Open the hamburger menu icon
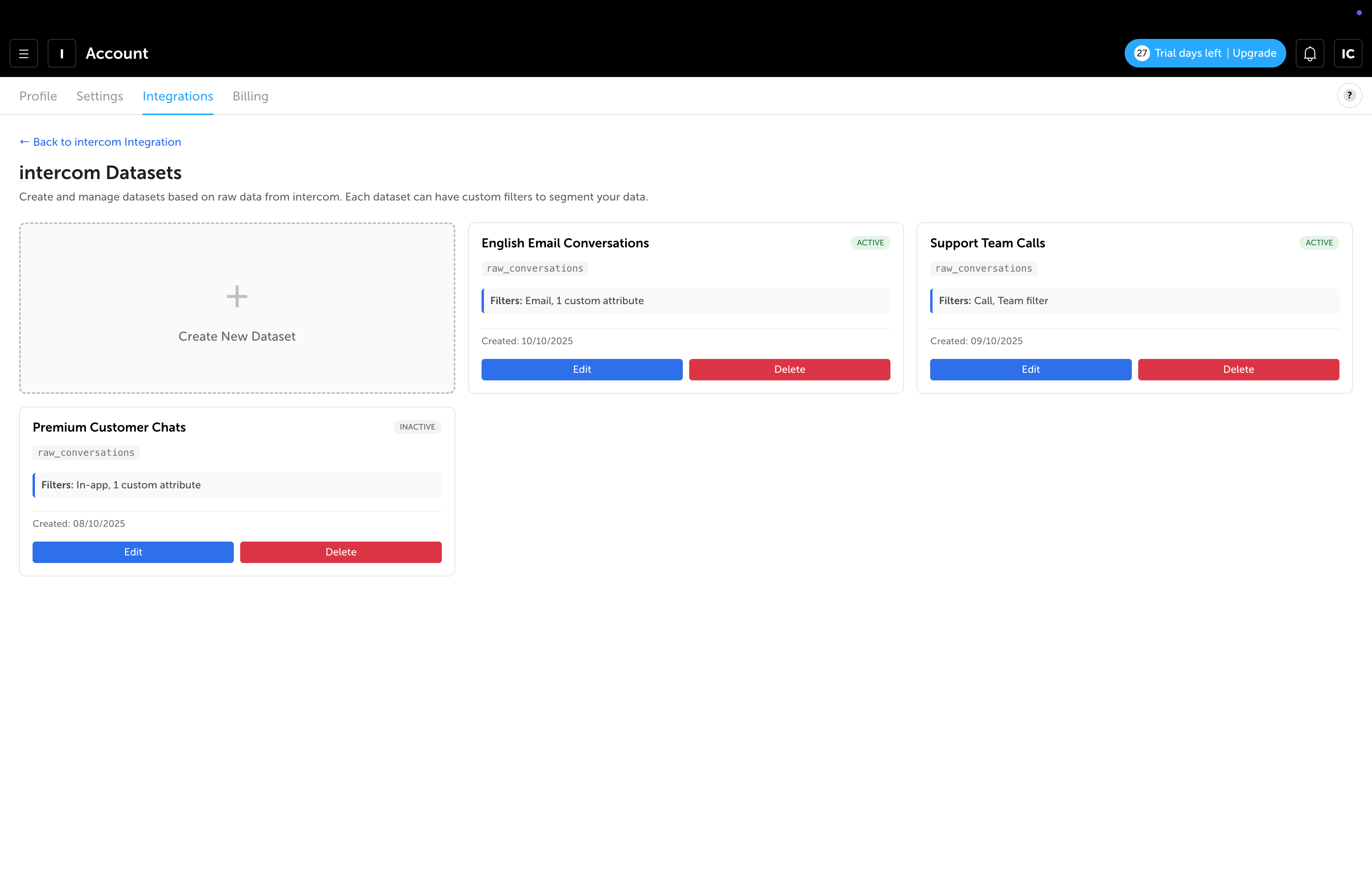The image size is (1372, 887). pos(23,53)
